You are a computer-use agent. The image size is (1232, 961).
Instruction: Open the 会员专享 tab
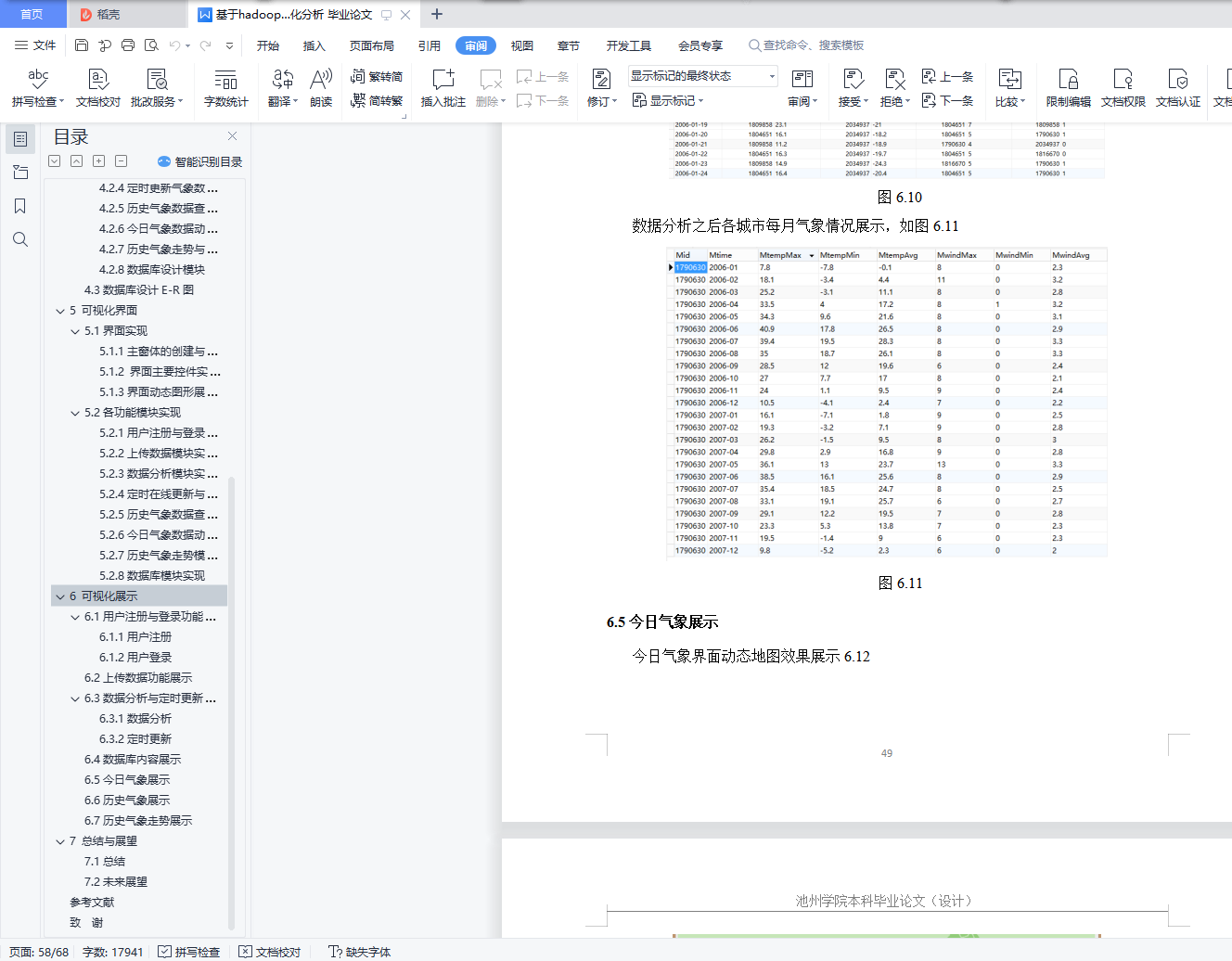click(x=700, y=45)
